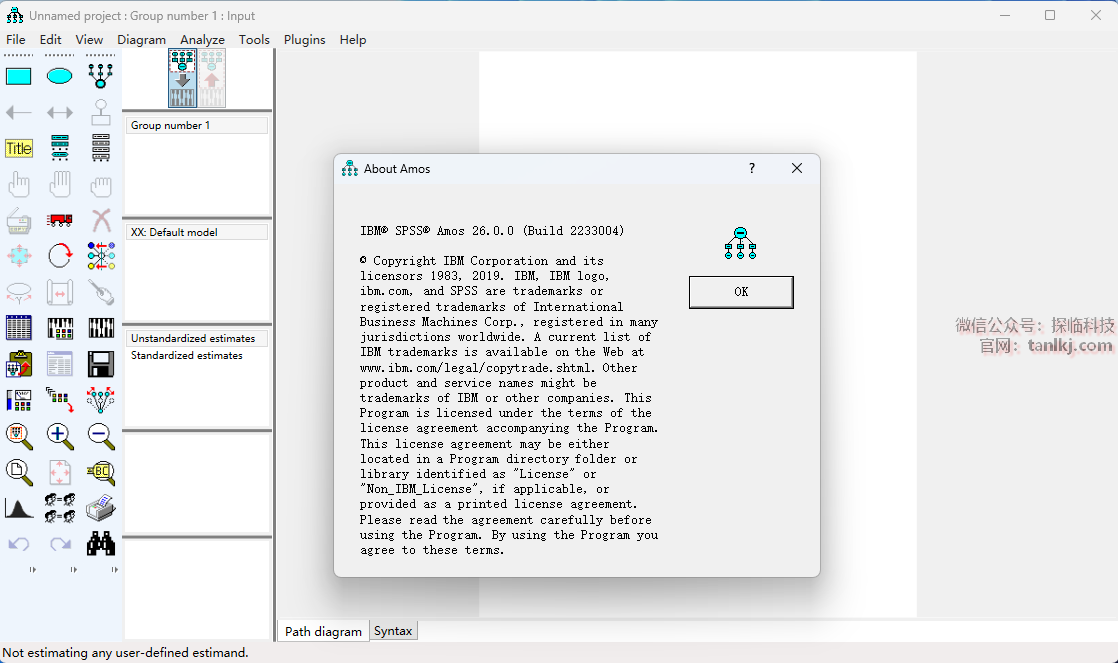1118x663 pixels.
Task: Select XX: Default model in models panel
Action: click(174, 232)
